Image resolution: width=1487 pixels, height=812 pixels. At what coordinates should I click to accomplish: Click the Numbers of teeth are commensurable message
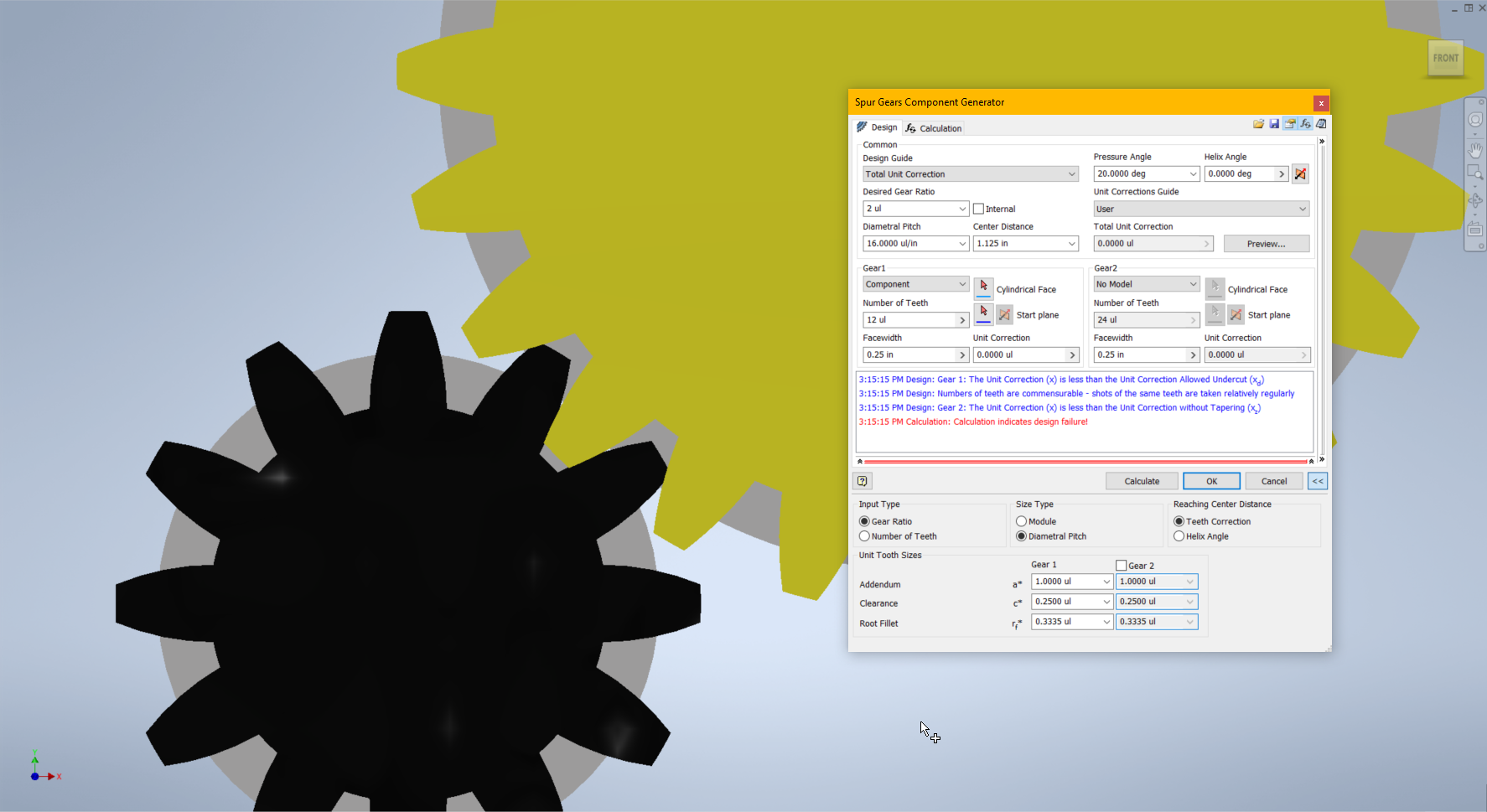(1076, 394)
